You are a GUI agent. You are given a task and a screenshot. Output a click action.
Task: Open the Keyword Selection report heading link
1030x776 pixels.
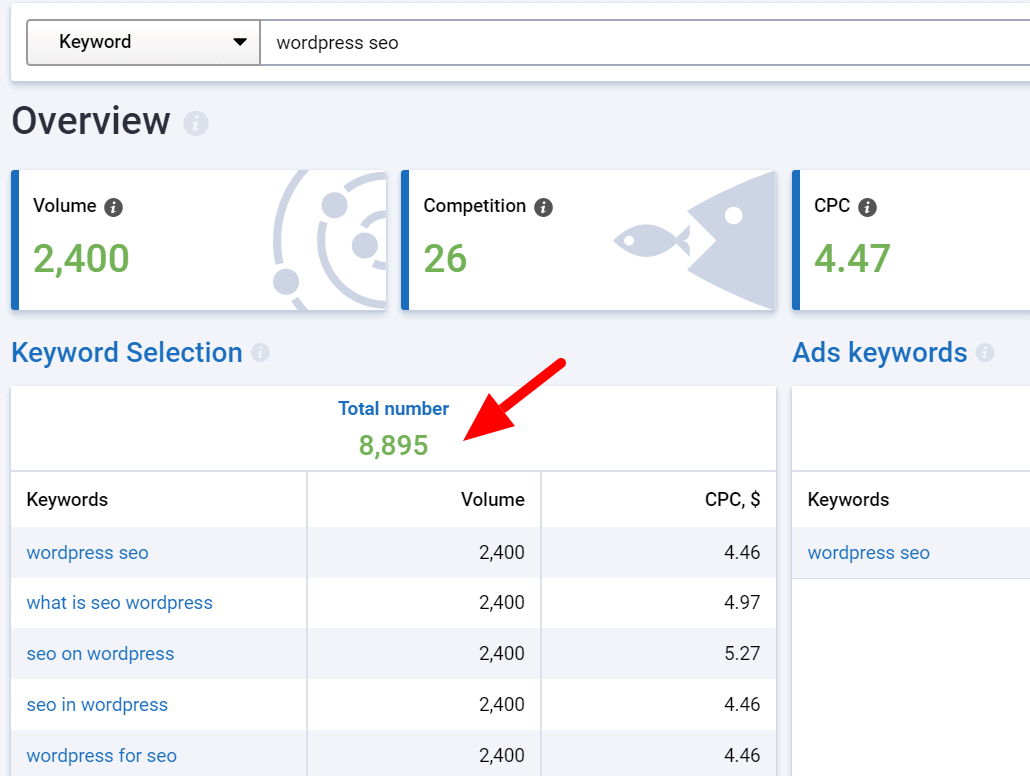[127, 353]
